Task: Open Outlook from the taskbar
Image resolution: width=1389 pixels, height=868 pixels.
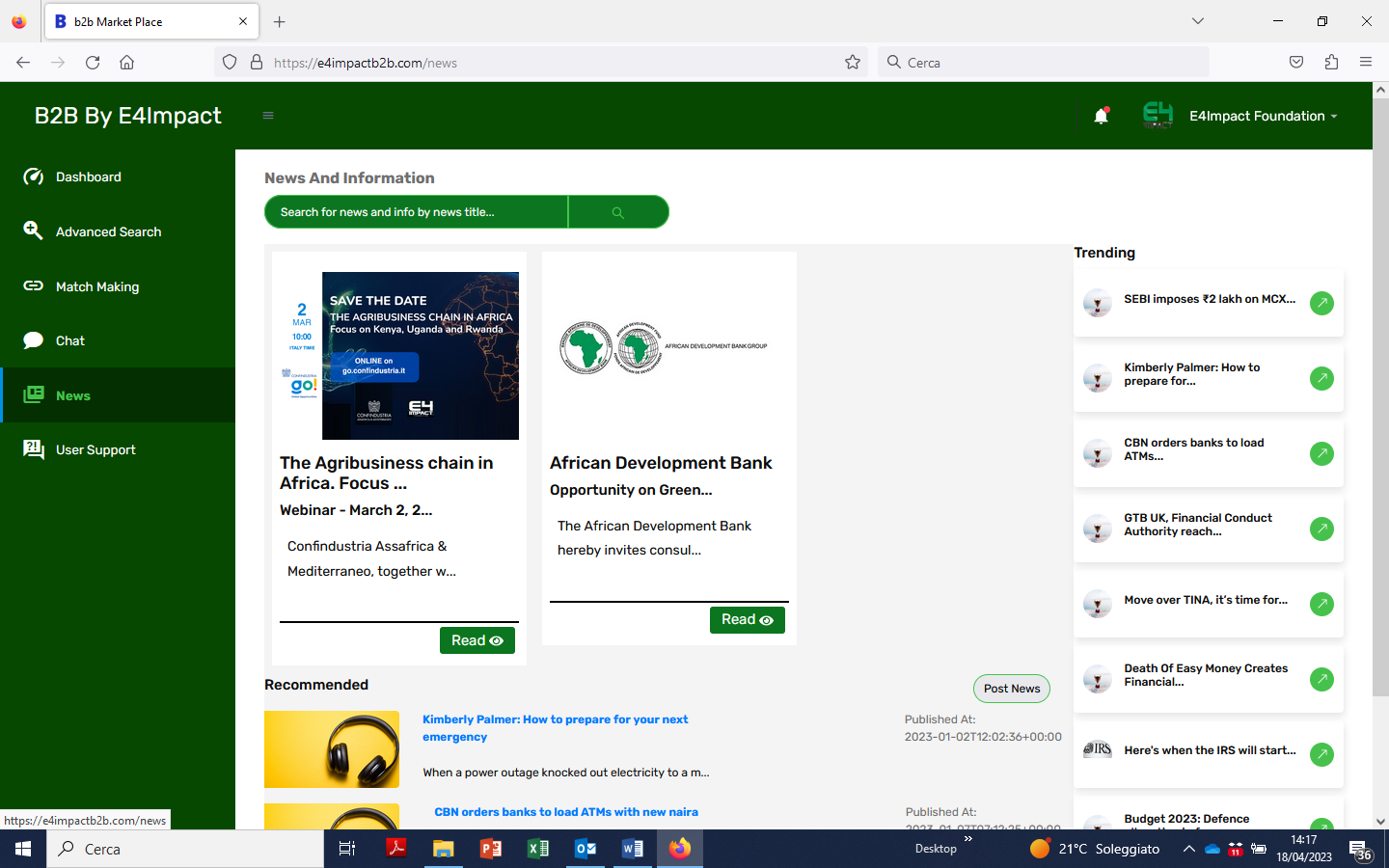Action: (x=586, y=849)
